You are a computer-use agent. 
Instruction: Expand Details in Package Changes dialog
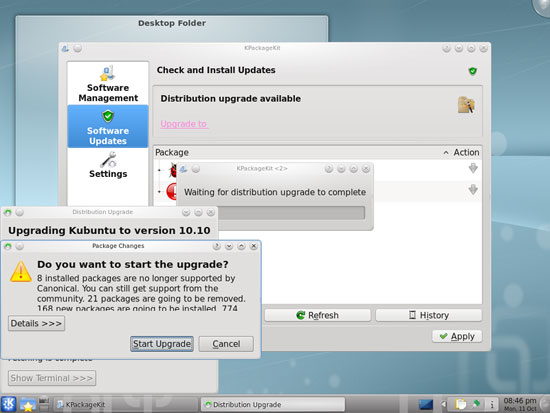point(36,323)
